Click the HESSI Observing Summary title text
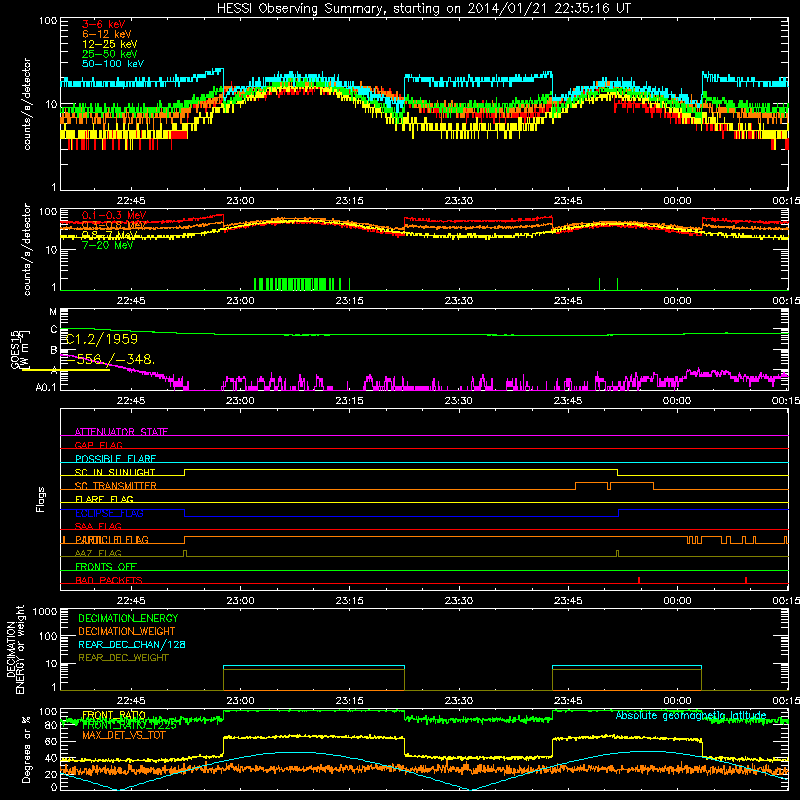 pyautogui.click(x=423, y=9)
